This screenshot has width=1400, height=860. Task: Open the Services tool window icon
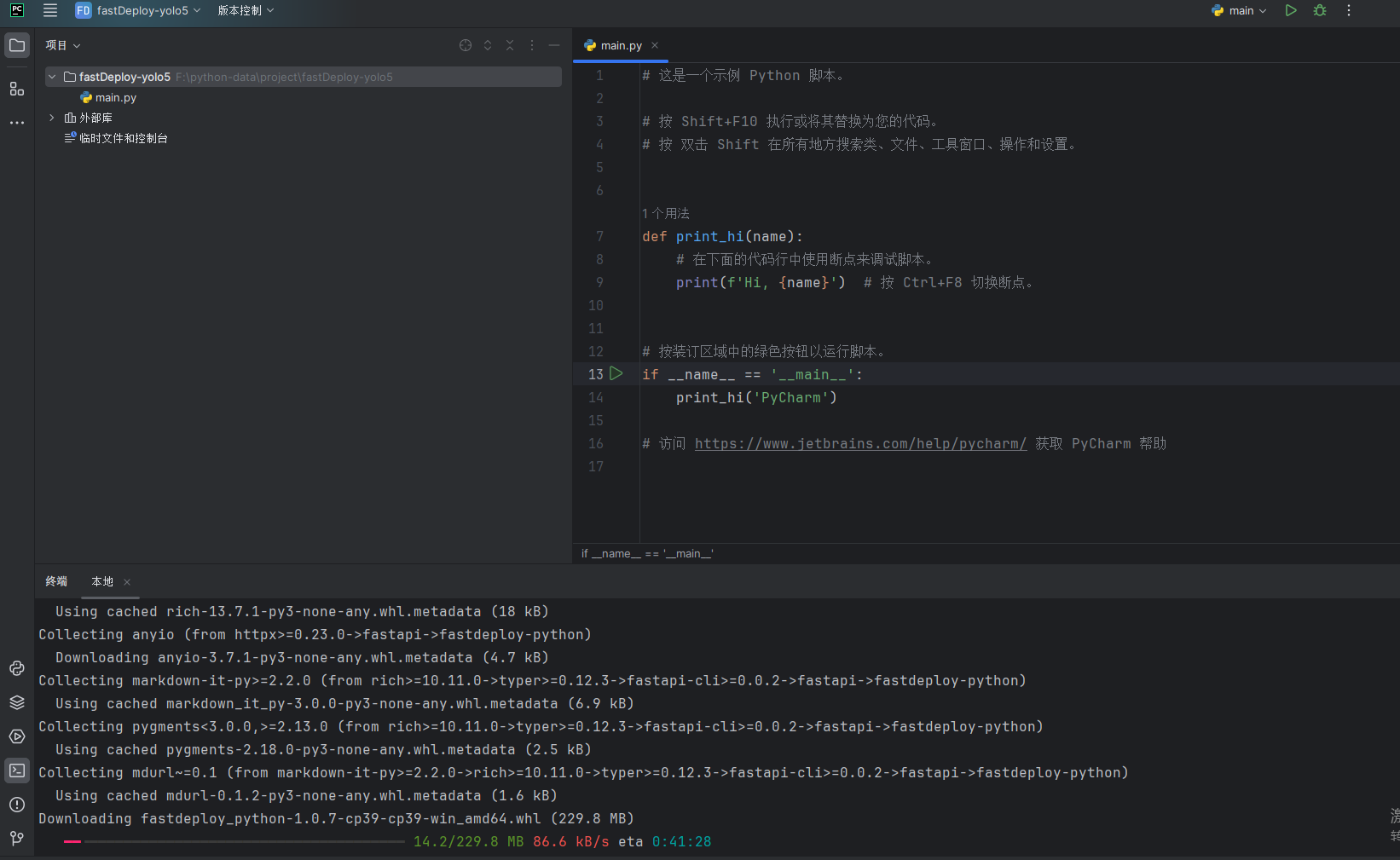17,736
